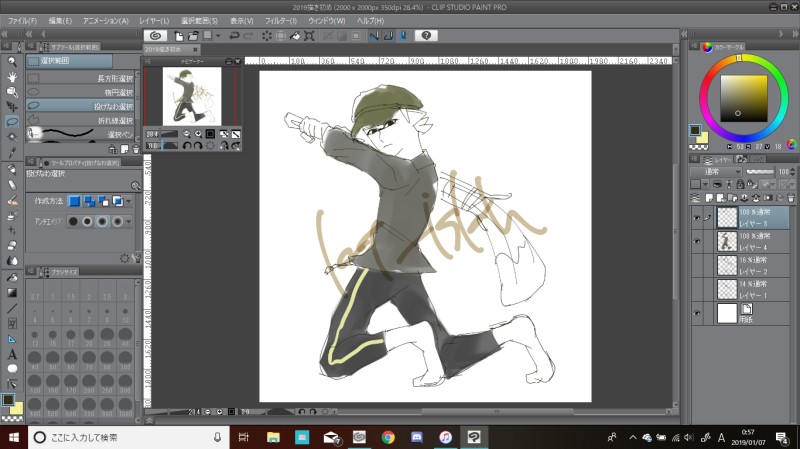The image size is (800, 449).
Task: Open ウィンドウ(W) menu
Action: 327,21
